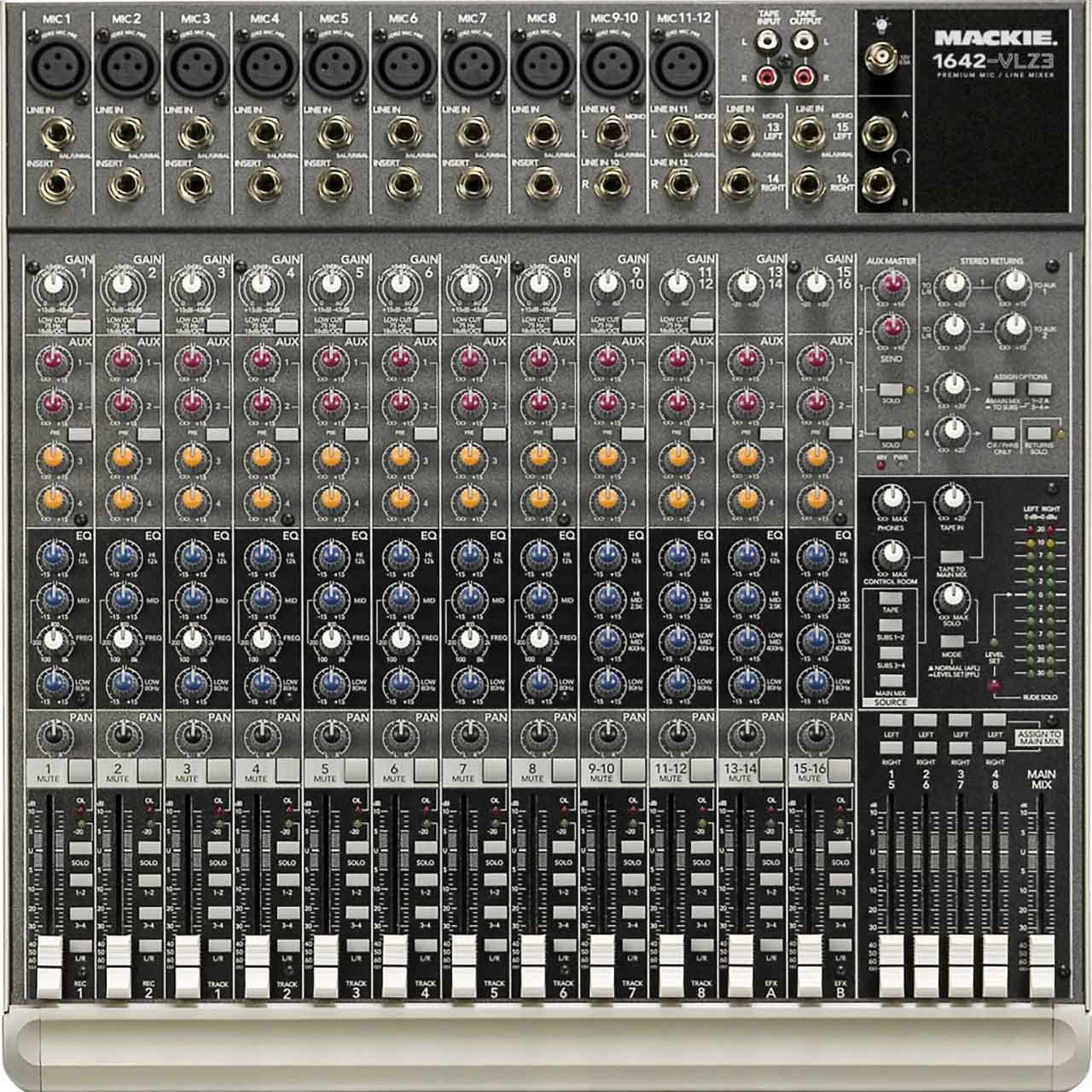Click the Aux Master send 1 knob
The height and width of the screenshot is (1092, 1092).
point(893,282)
